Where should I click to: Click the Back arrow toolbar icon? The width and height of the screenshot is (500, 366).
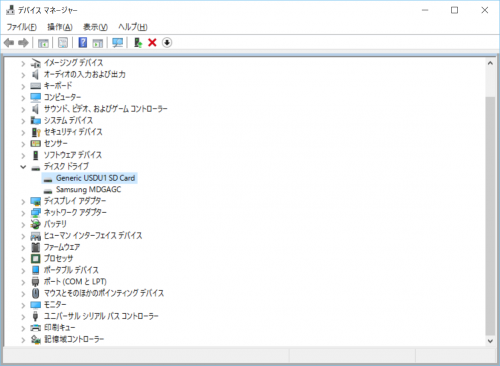pyautogui.click(x=9, y=43)
